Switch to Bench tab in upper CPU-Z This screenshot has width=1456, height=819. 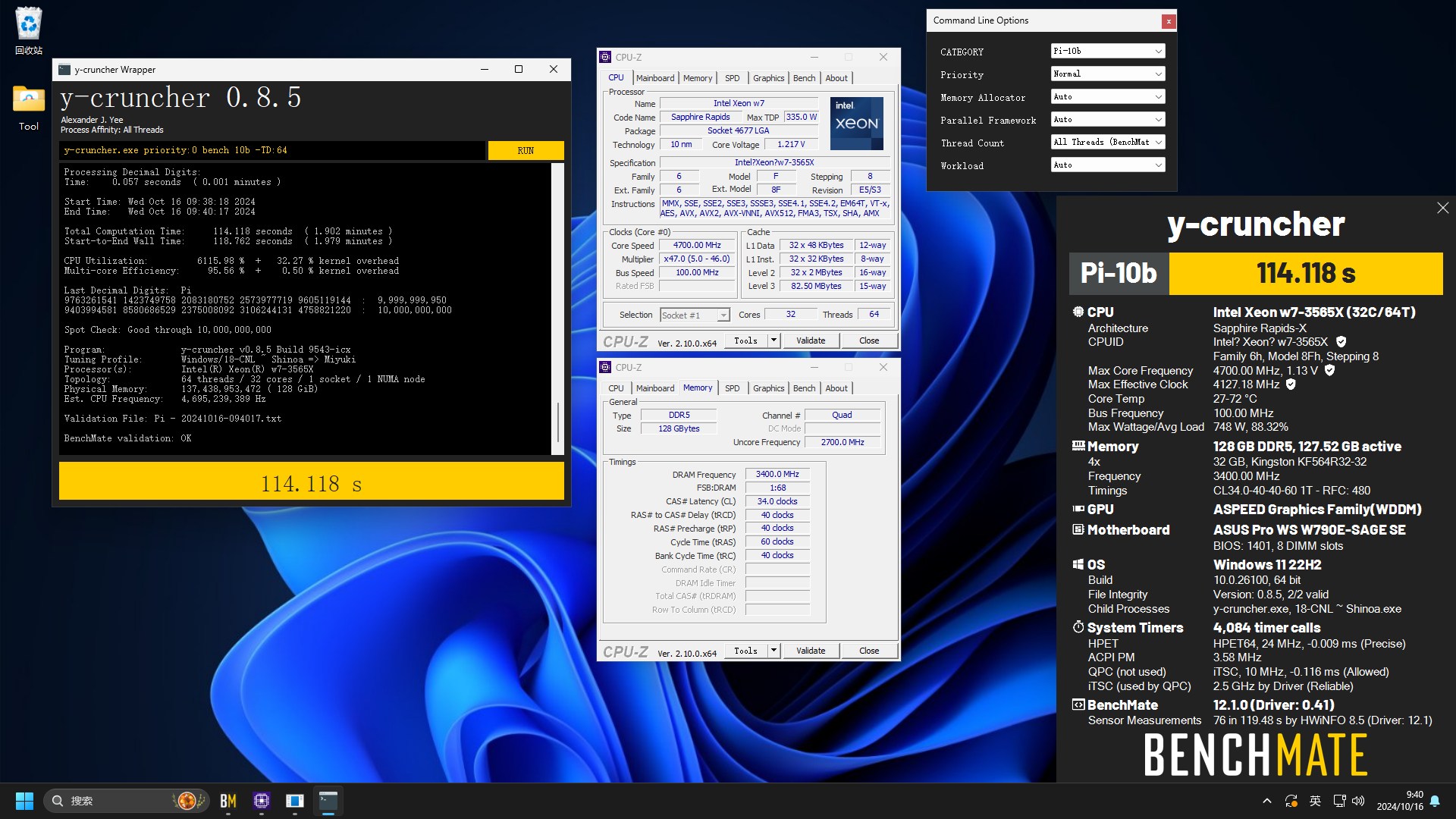[x=804, y=78]
